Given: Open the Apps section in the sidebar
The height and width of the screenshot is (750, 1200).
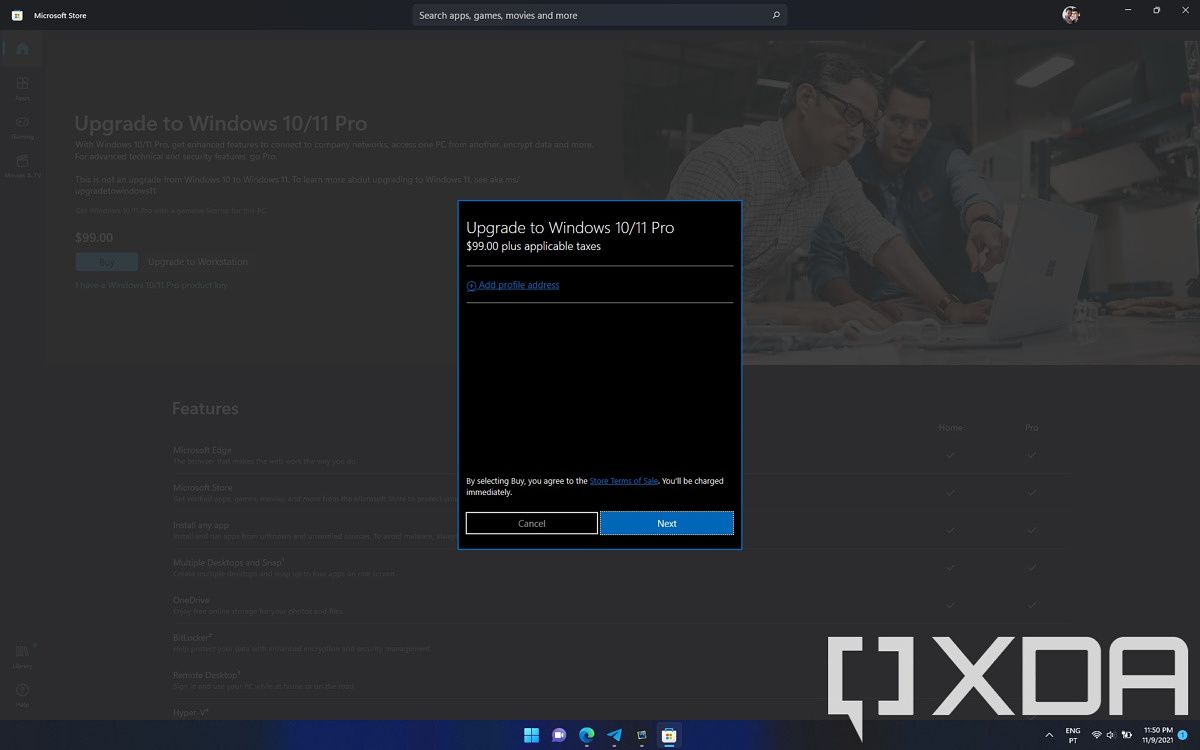Looking at the screenshot, I should point(22,88).
